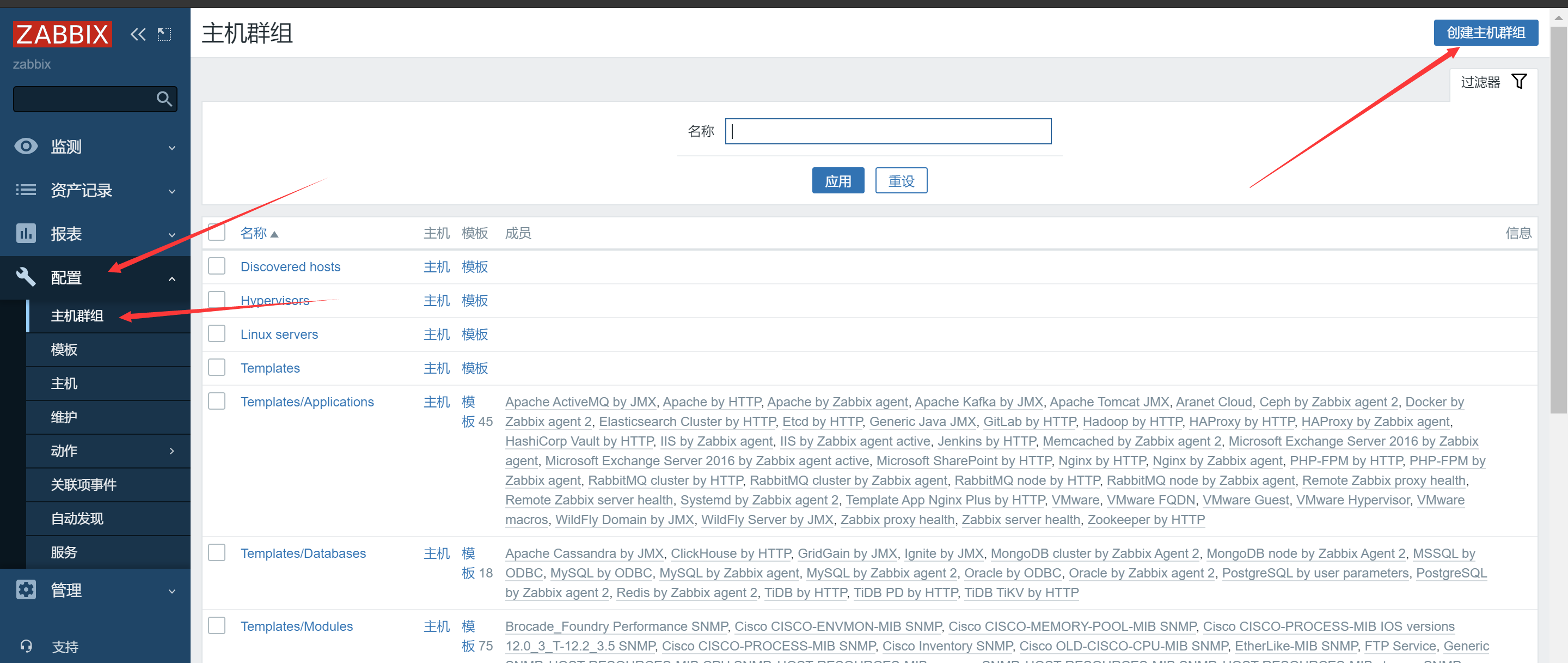Open the Templates/Databases group link
1568x663 pixels.
[303, 553]
